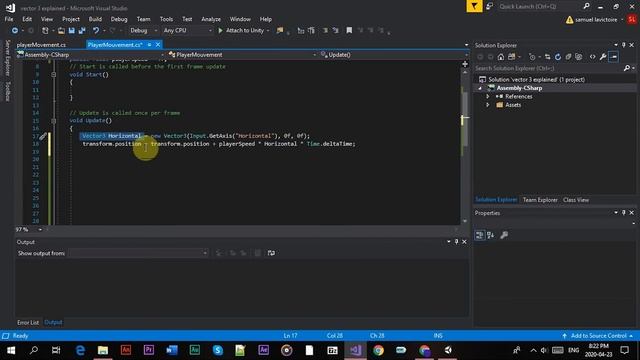Click the Collapse All icon in Solution Explorer
This screenshot has width=640, height=360.
568,57
